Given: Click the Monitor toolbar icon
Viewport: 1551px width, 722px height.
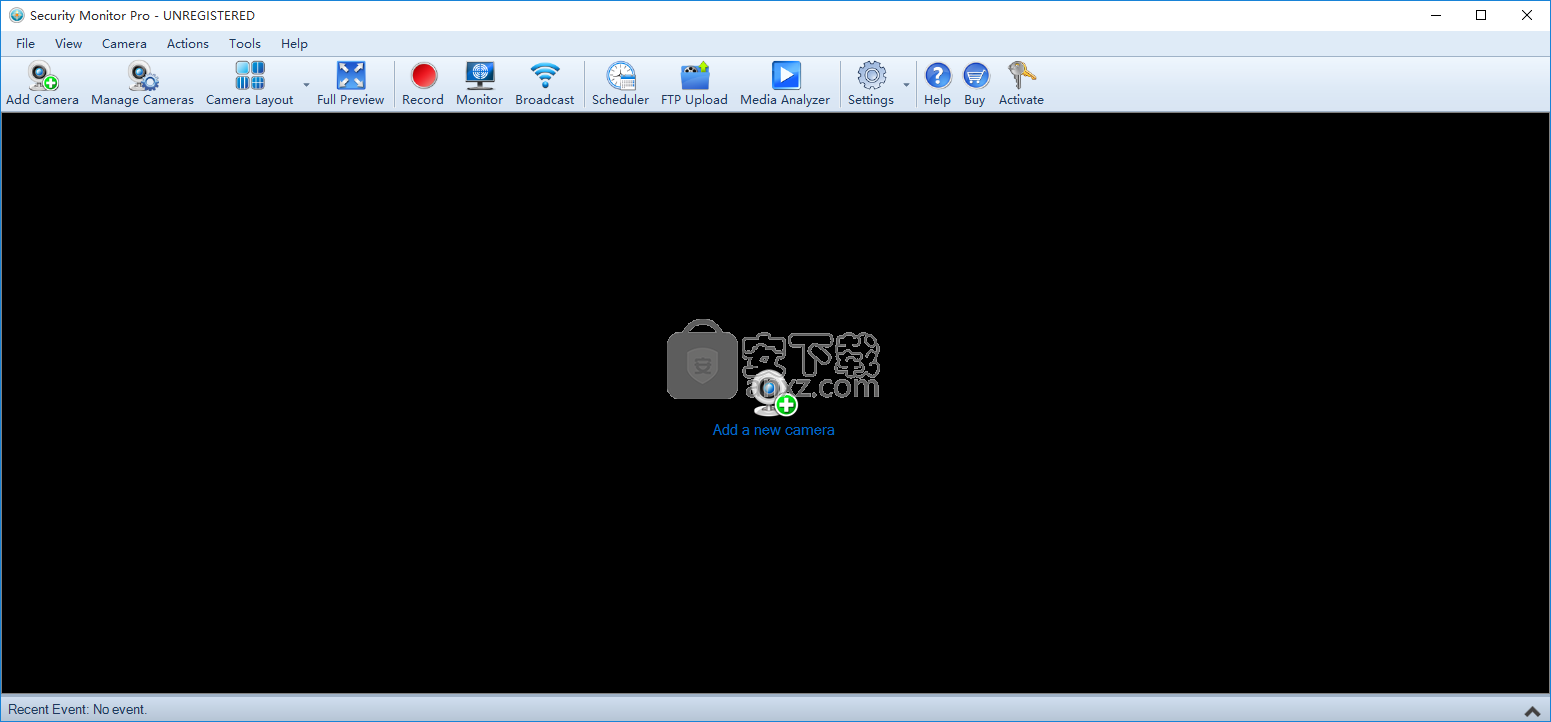Looking at the screenshot, I should point(480,76).
